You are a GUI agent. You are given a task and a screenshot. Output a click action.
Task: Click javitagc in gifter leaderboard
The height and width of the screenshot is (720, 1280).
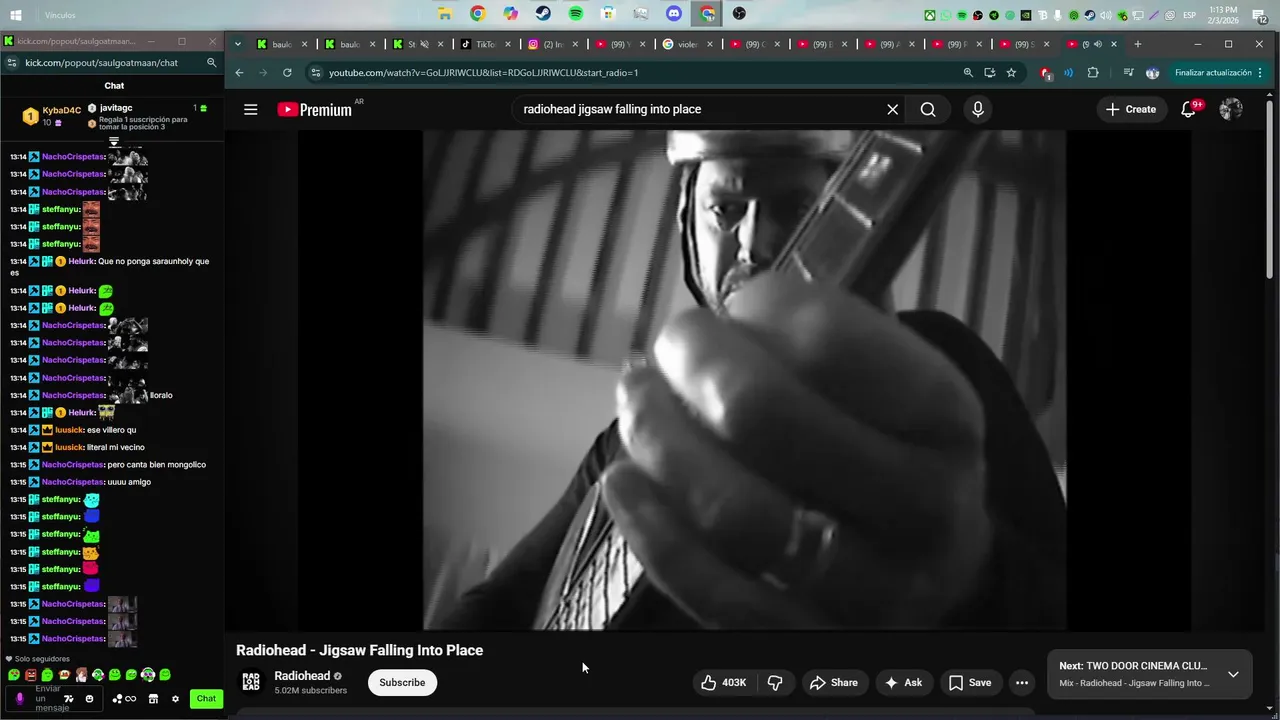(x=116, y=108)
